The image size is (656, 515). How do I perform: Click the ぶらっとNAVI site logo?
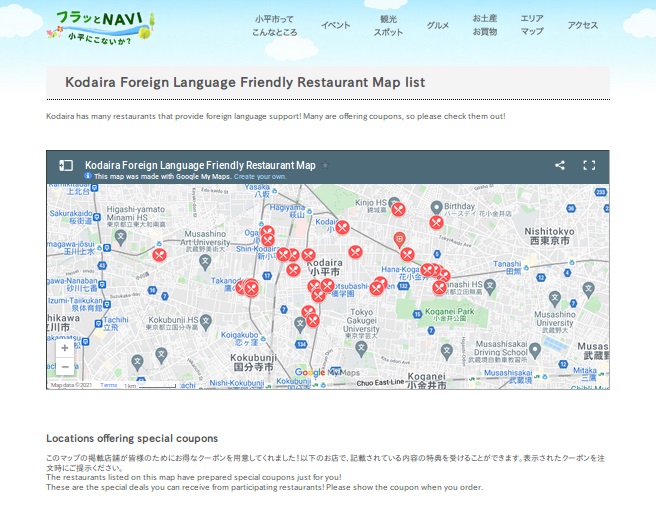point(101,27)
